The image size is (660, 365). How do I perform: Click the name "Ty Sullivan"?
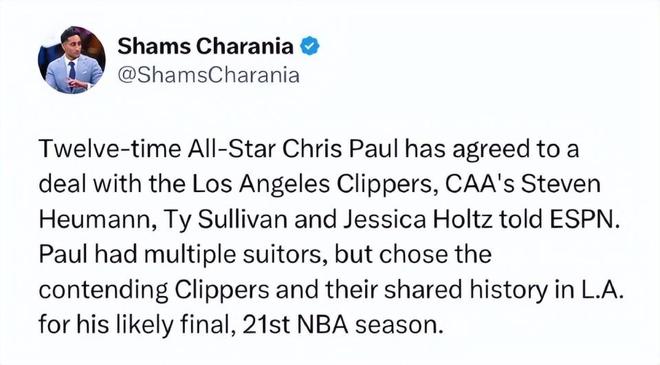coord(221,219)
